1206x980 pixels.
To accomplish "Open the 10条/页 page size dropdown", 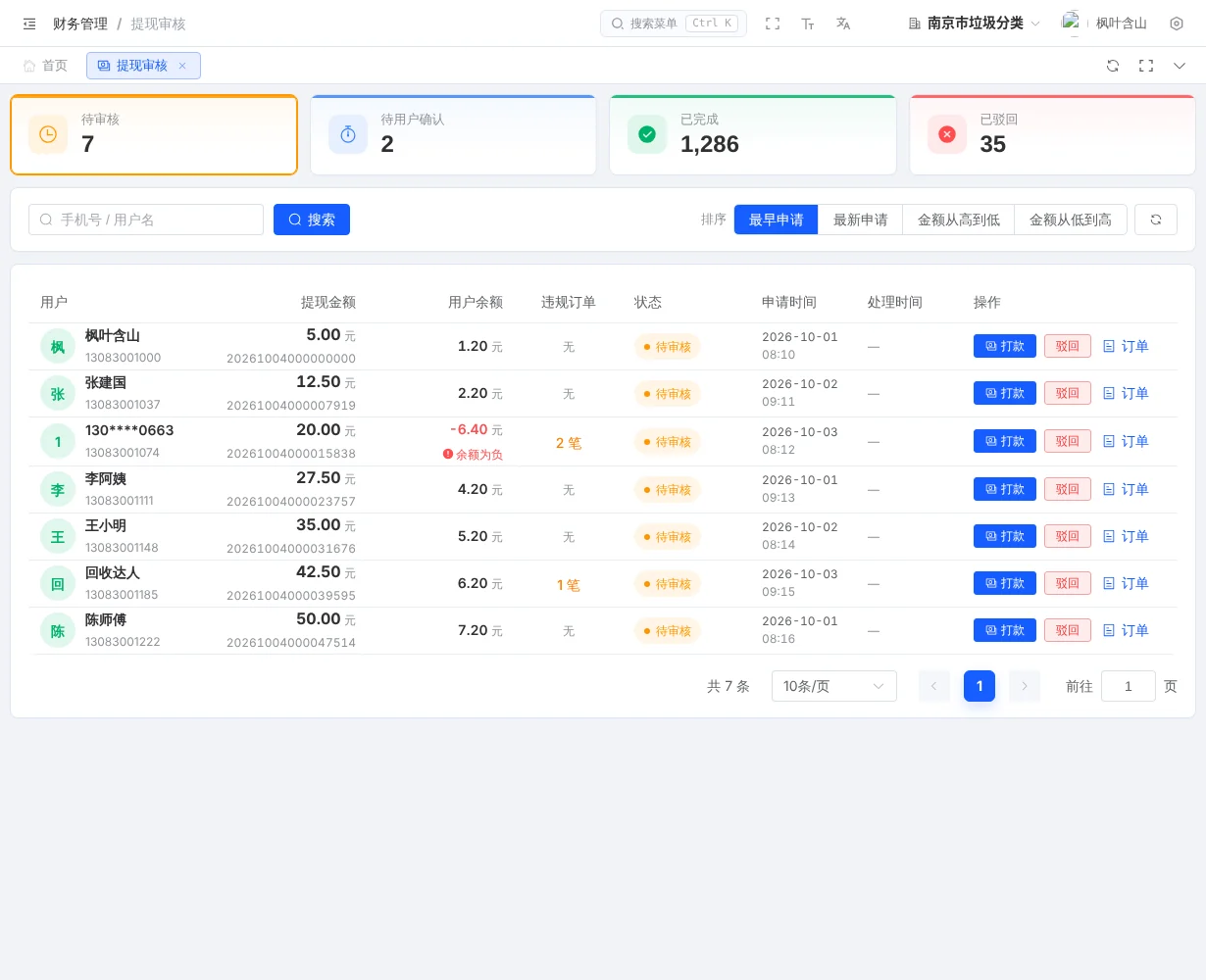I will click(834, 686).
